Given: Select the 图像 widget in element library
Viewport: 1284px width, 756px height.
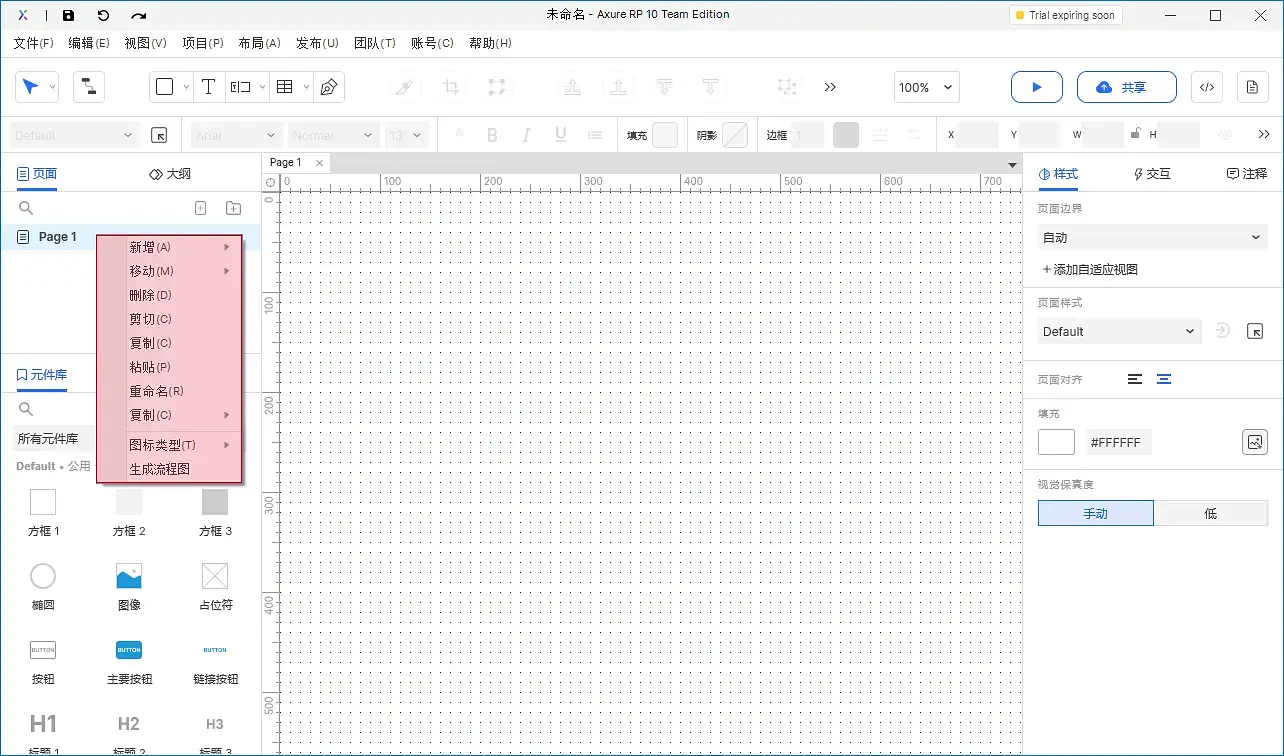Looking at the screenshot, I should click(128, 578).
